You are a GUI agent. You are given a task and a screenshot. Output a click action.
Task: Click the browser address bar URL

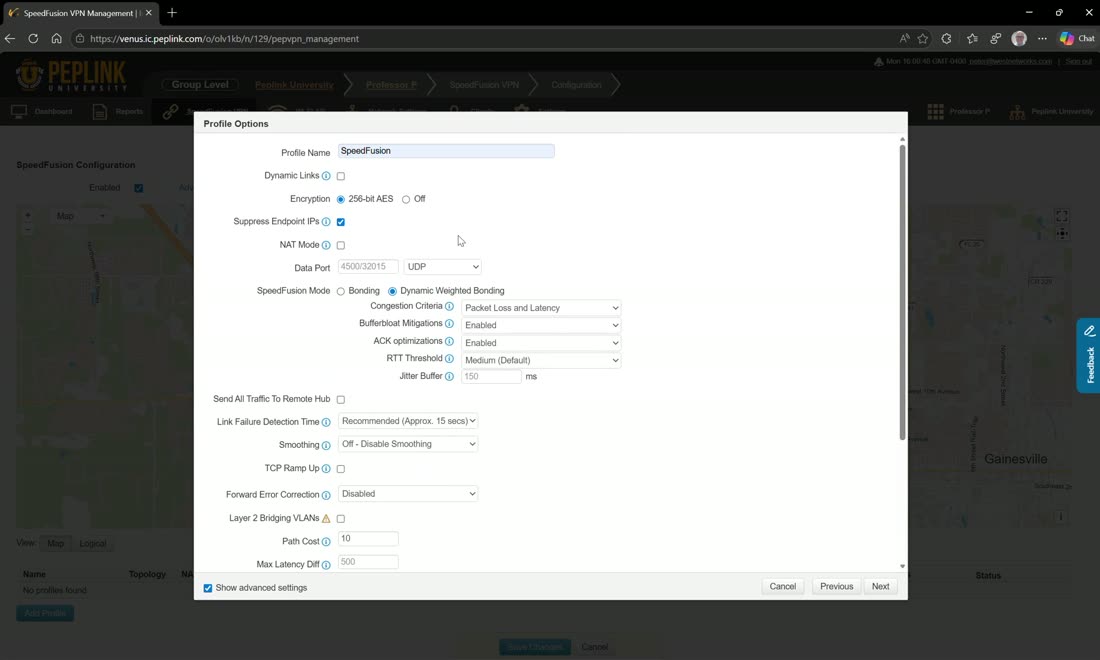[x=224, y=39]
